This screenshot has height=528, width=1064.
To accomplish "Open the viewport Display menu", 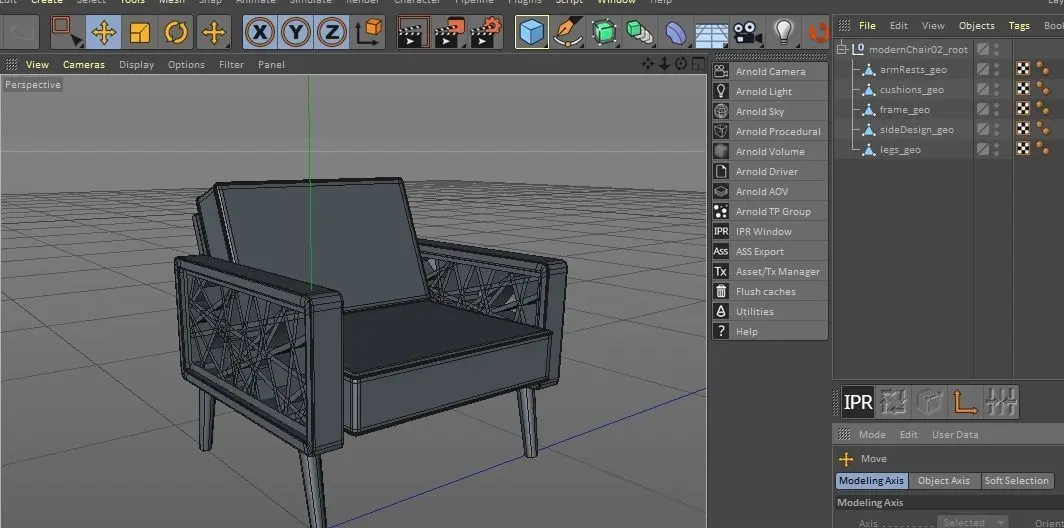I will pyautogui.click(x=136, y=64).
